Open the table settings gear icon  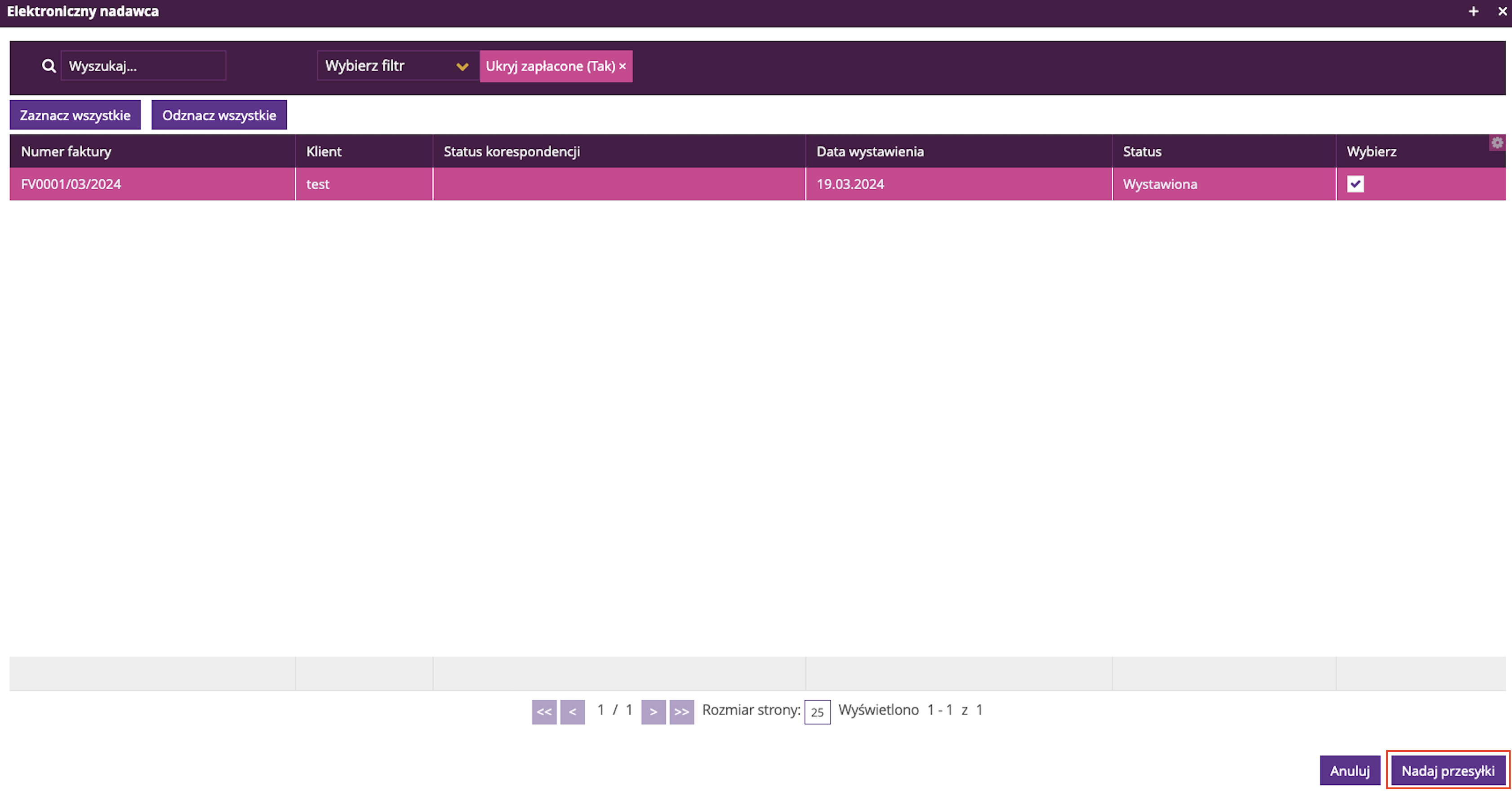(x=1497, y=142)
